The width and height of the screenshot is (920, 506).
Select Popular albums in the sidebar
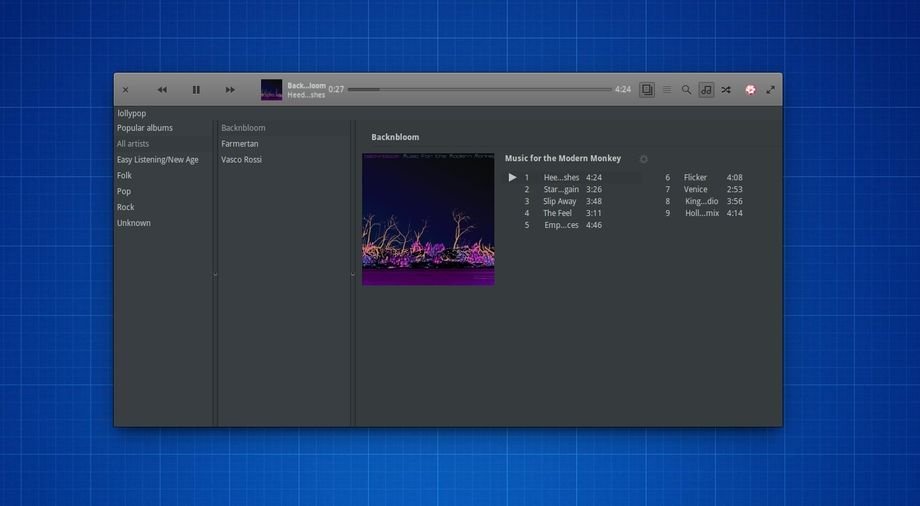pos(145,128)
